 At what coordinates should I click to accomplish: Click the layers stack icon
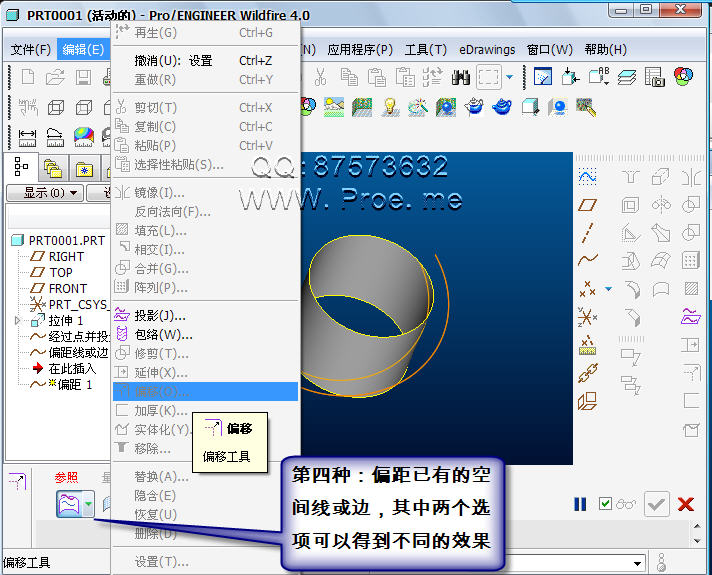coord(627,77)
